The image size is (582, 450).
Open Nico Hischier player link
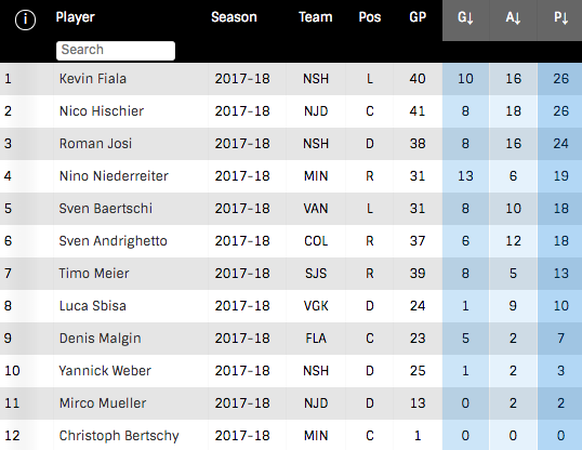101,111
